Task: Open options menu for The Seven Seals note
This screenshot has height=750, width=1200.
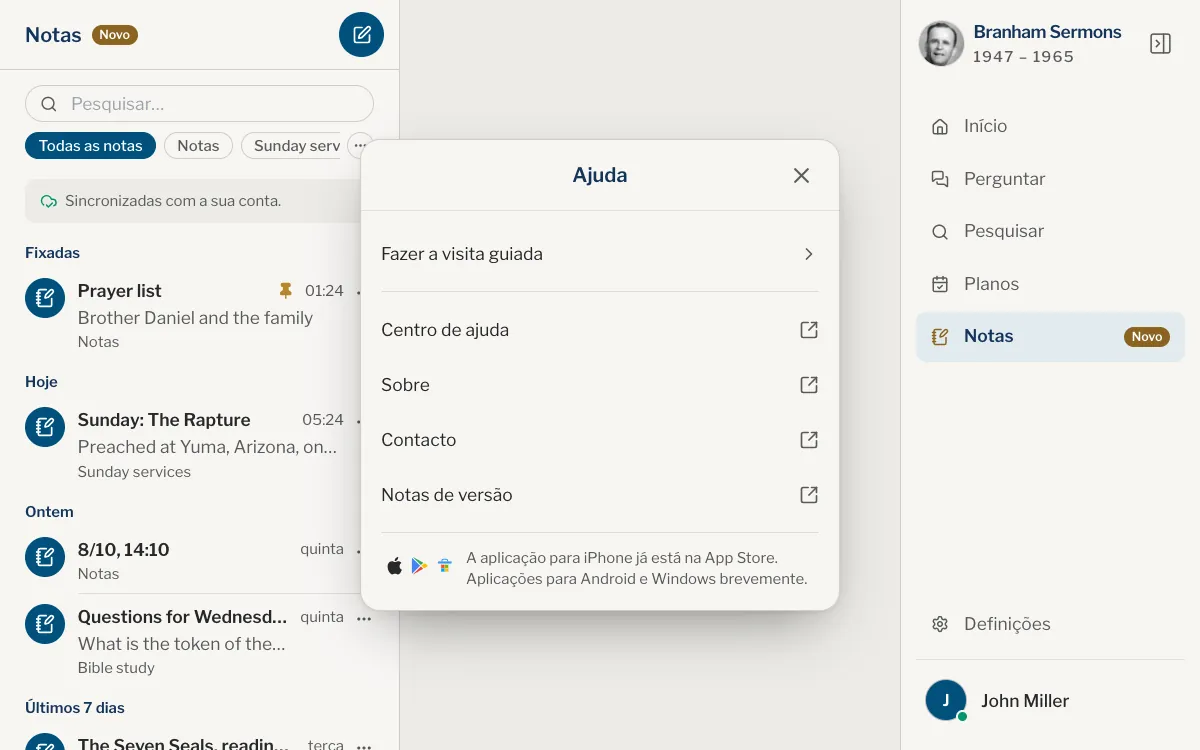Action: pos(364,746)
